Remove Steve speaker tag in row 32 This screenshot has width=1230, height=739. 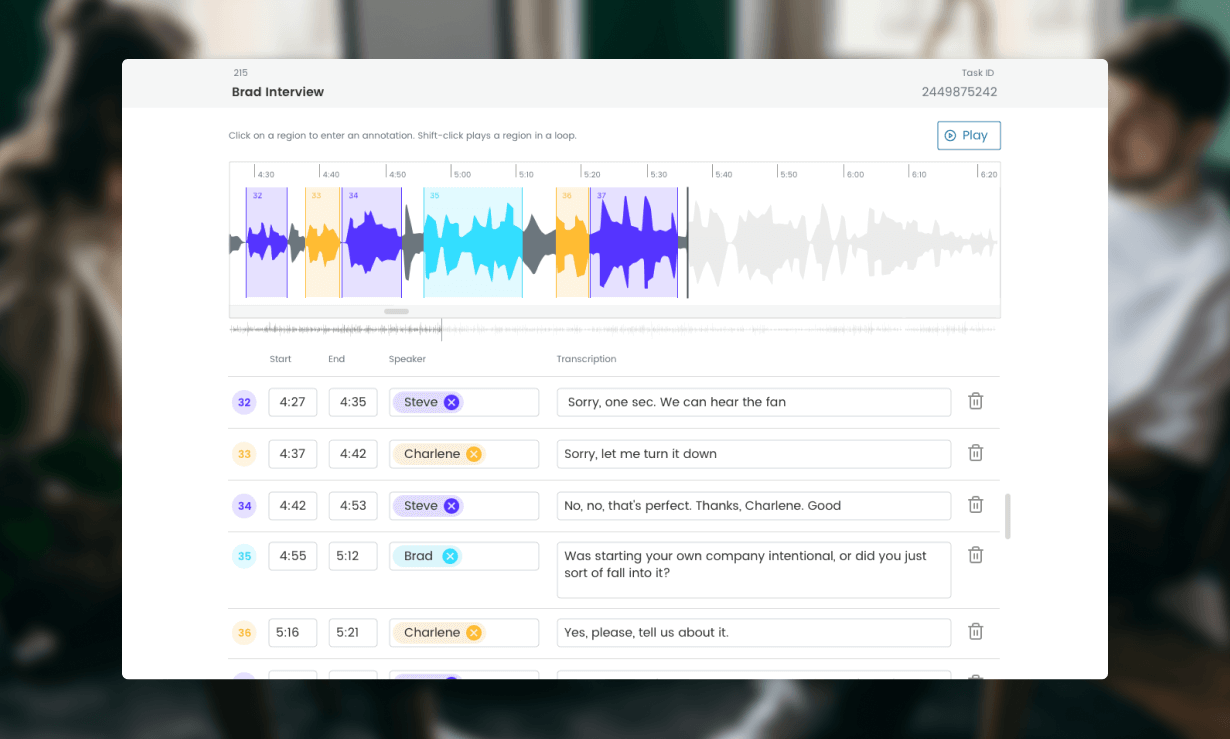(x=451, y=402)
